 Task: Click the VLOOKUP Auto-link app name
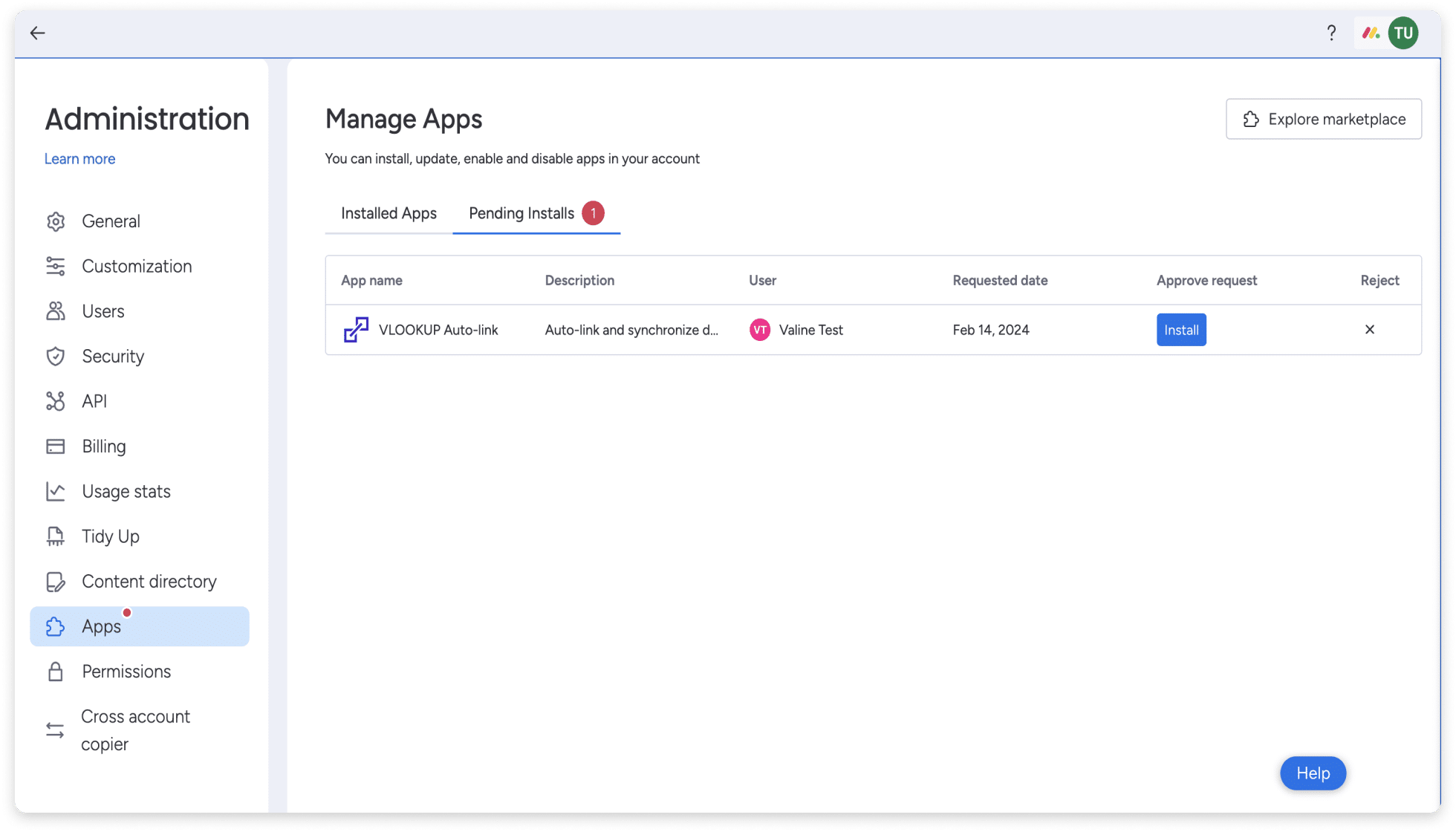click(438, 330)
